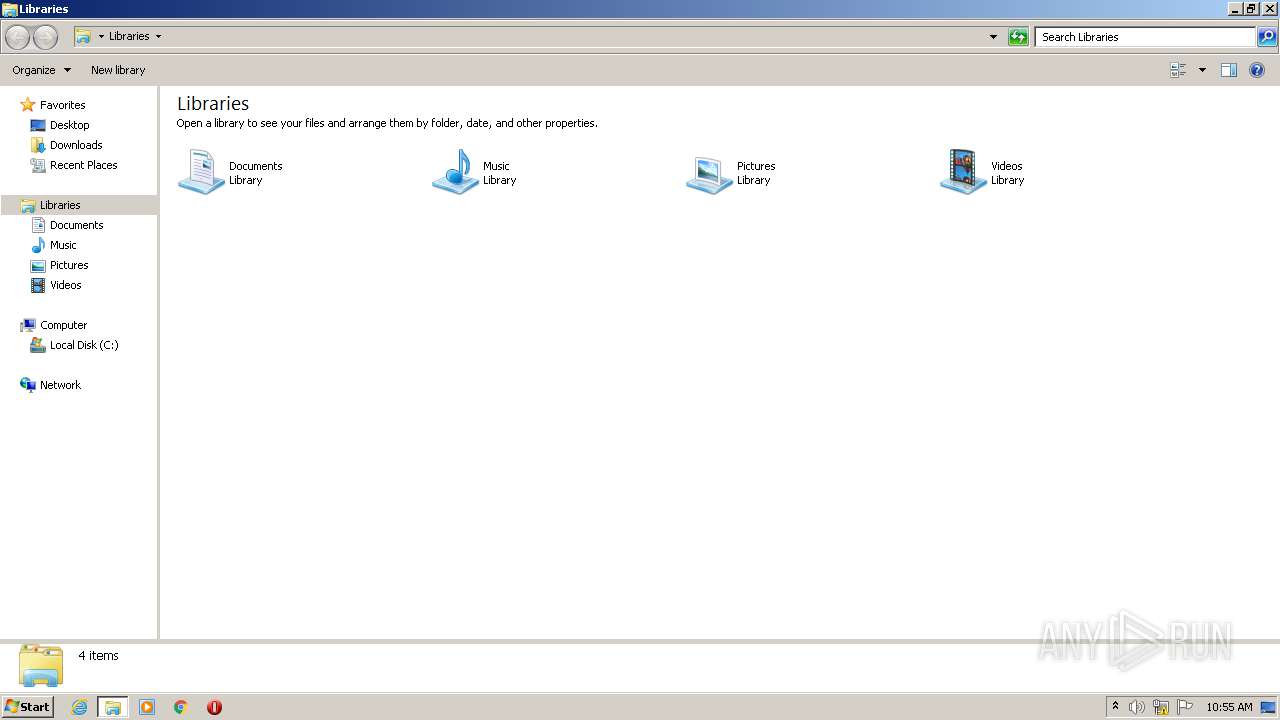Click the Libraries heading text
Image resolution: width=1280 pixels, height=720 pixels.
click(213, 103)
